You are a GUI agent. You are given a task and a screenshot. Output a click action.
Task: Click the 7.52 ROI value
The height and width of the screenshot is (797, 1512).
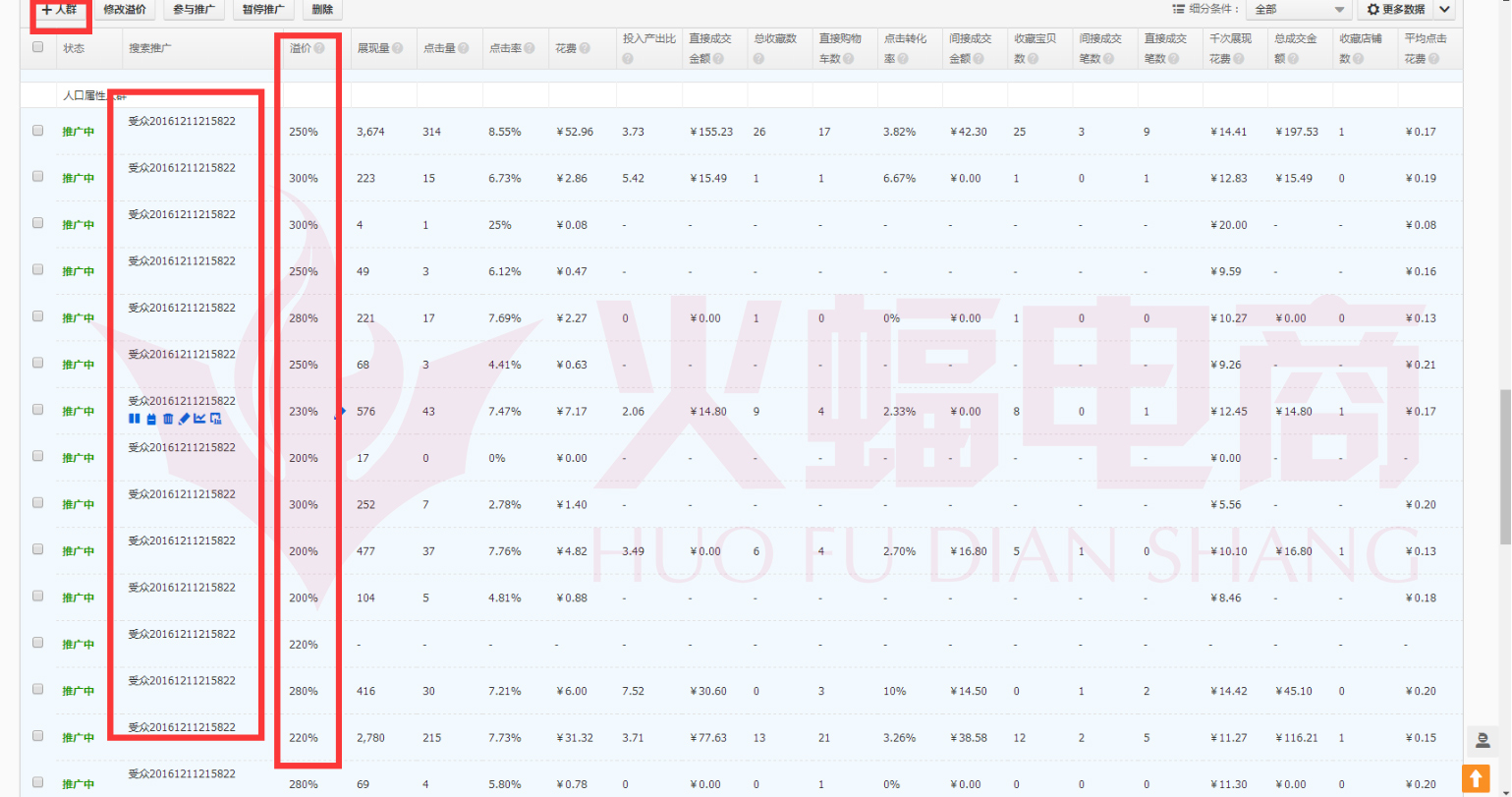coord(633,691)
